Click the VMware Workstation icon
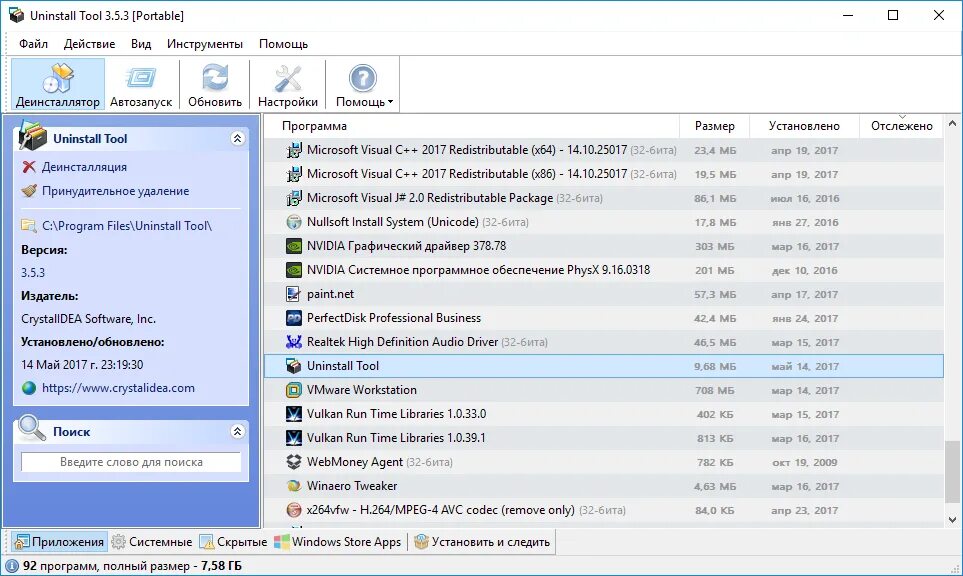 tap(294, 389)
